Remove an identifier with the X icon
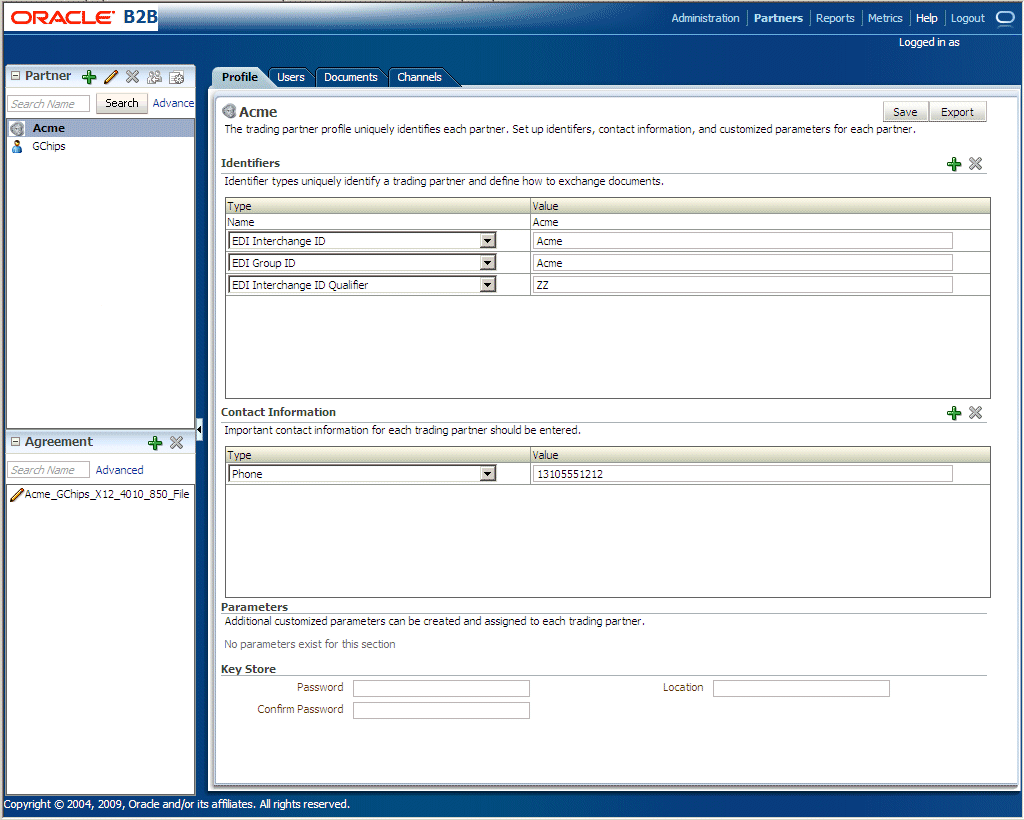Screen dimensions: 1024x820 pos(975,164)
